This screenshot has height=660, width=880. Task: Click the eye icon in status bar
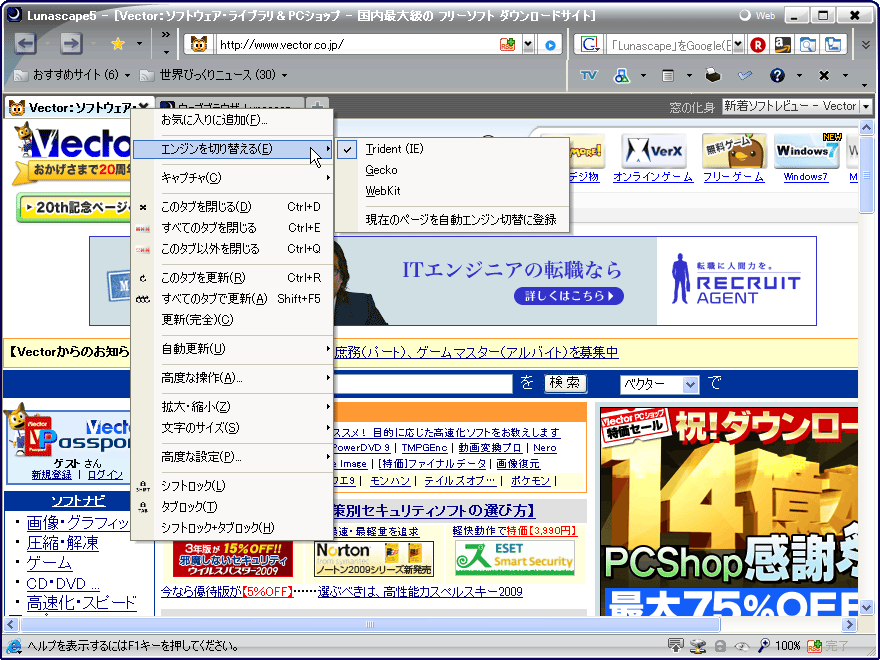[x=742, y=647]
